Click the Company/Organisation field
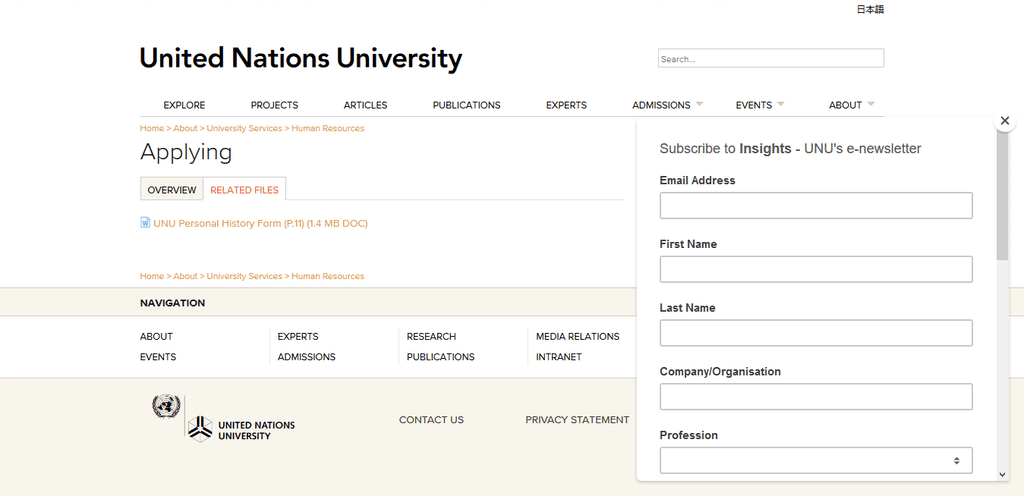This screenshot has width=1024, height=496. pyautogui.click(x=816, y=397)
